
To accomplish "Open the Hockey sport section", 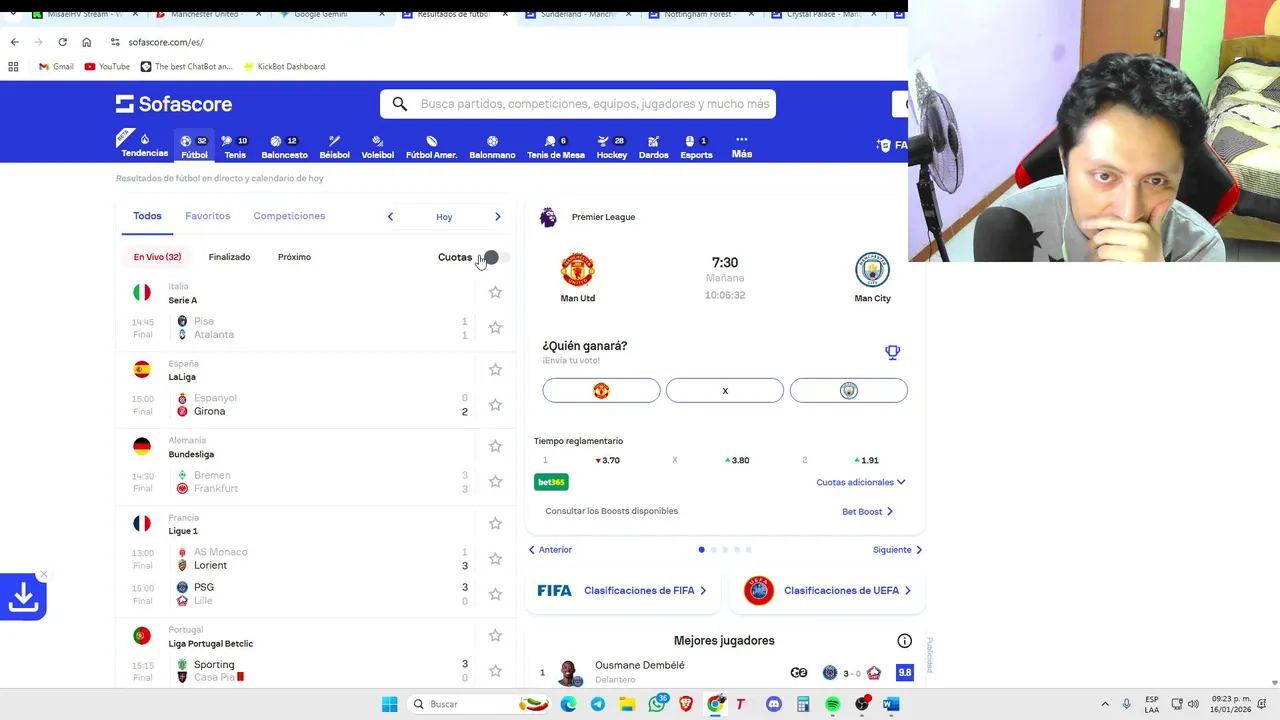I will (611, 146).
